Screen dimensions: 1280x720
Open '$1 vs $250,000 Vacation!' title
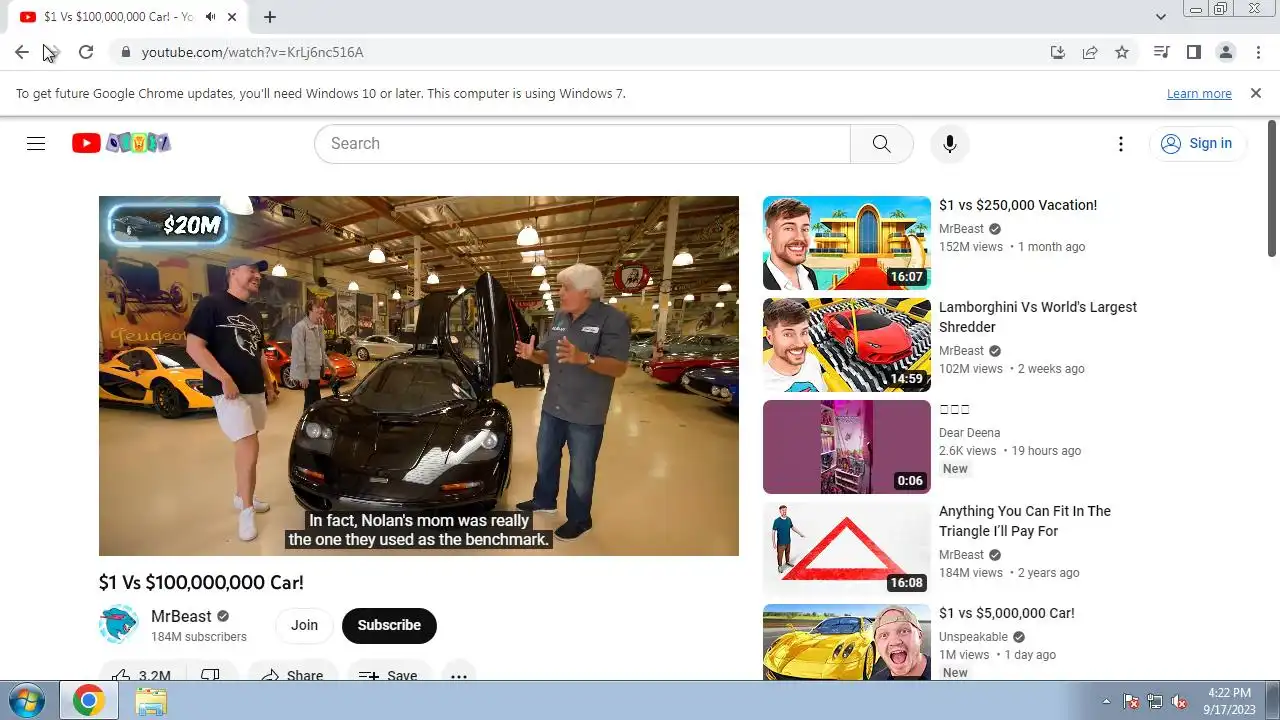1018,205
